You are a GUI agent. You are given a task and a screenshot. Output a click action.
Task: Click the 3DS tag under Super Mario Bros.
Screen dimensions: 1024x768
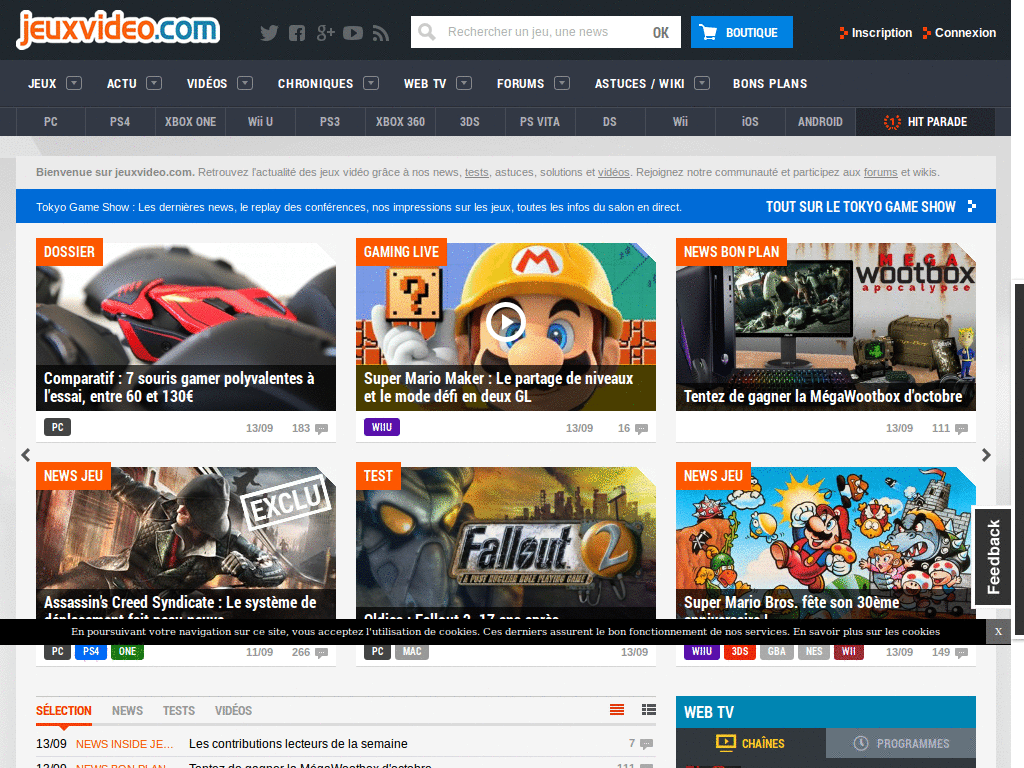pos(740,652)
